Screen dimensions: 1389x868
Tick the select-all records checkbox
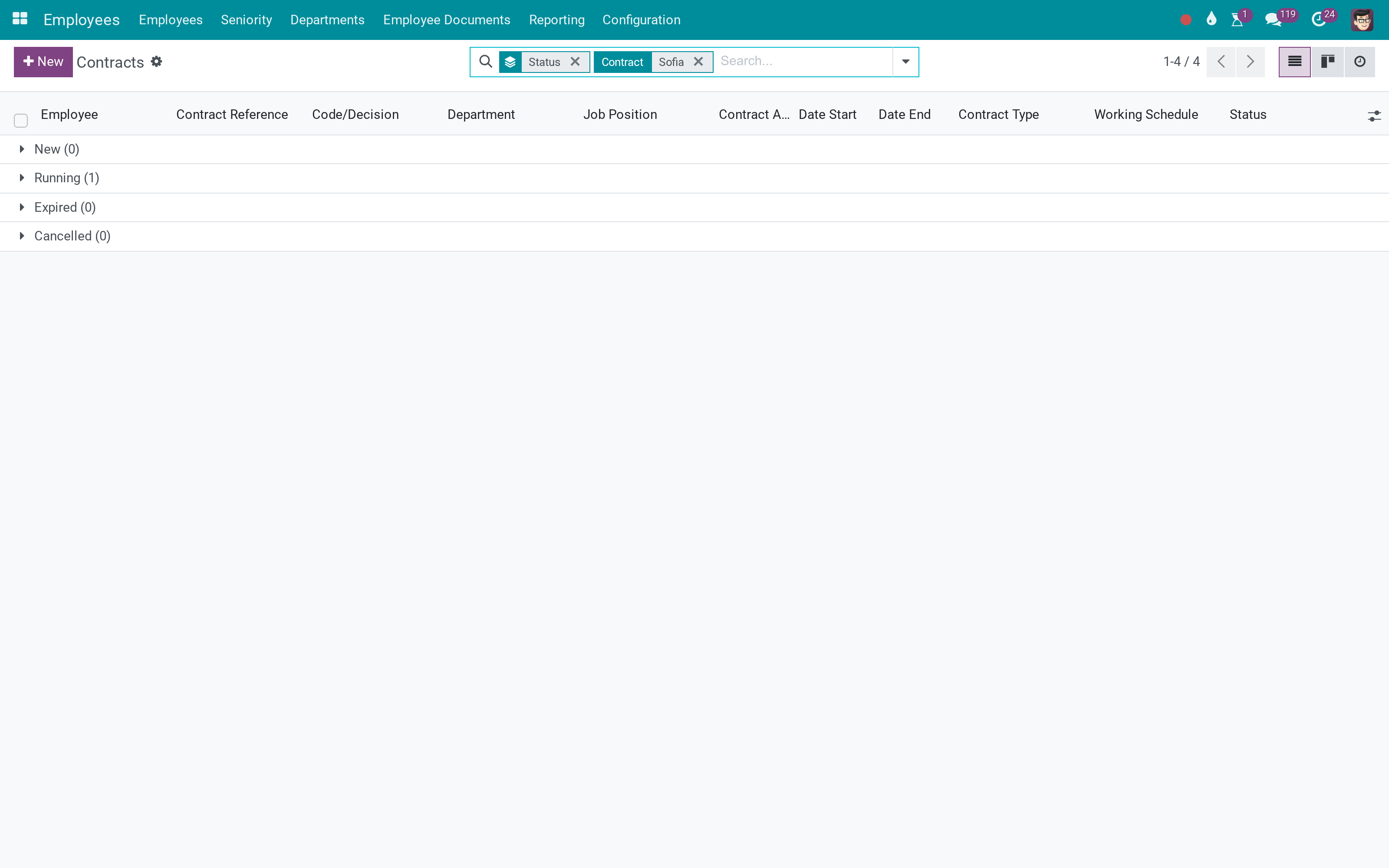pyautogui.click(x=21, y=121)
